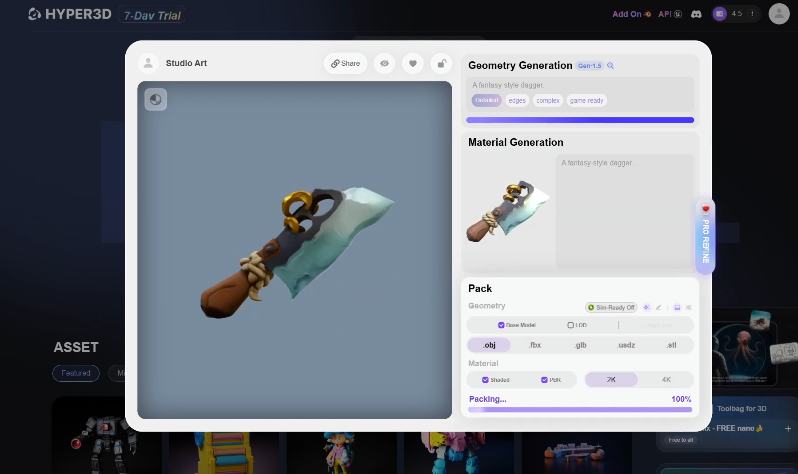Click the Material Generation prompt field
The width and height of the screenshot is (798, 474).
[x=624, y=211]
